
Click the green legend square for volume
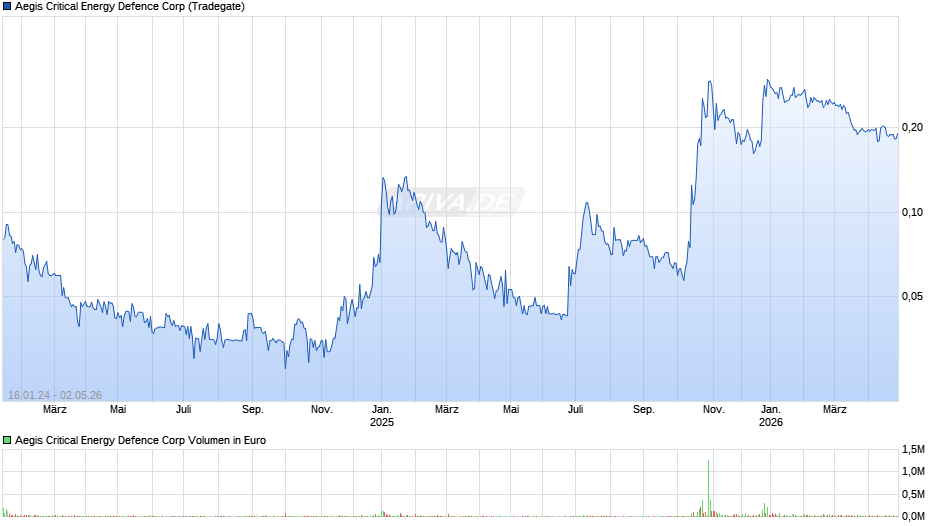(x=7, y=440)
